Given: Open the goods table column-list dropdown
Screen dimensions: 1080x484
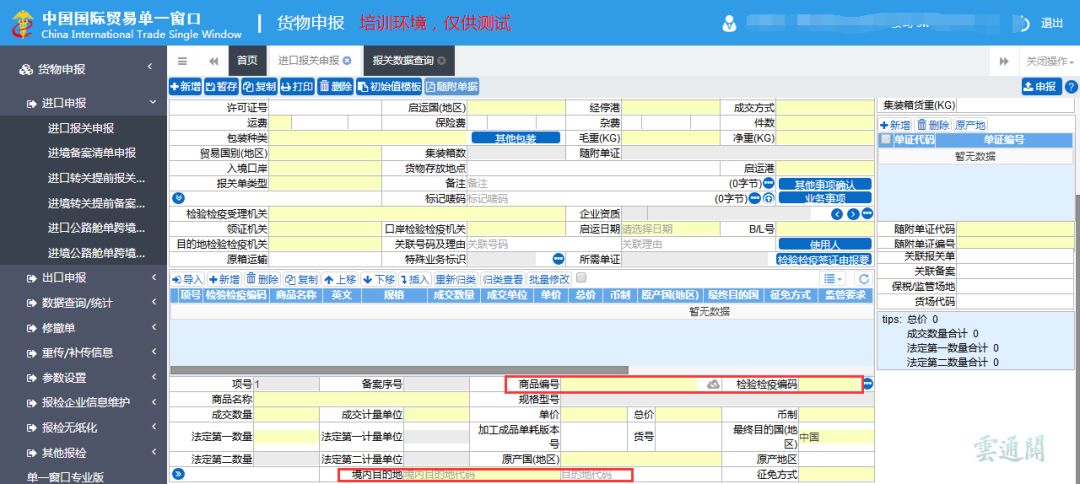Looking at the screenshot, I should [833, 279].
